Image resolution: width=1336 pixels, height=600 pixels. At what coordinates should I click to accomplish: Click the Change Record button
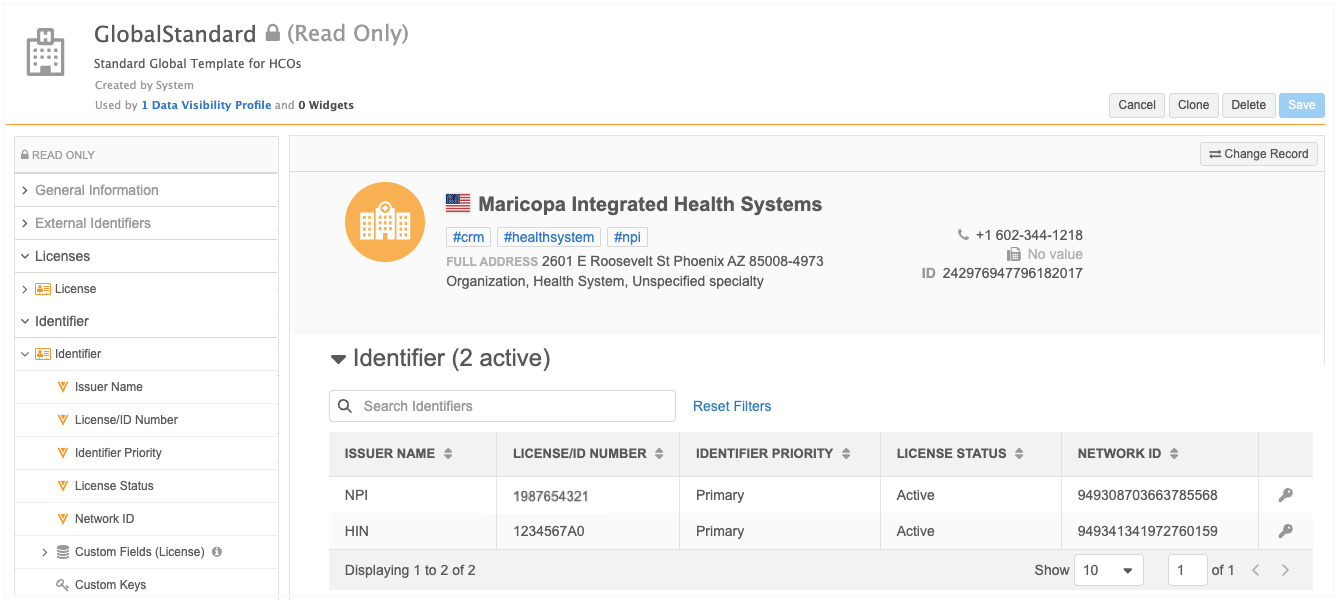[1259, 154]
